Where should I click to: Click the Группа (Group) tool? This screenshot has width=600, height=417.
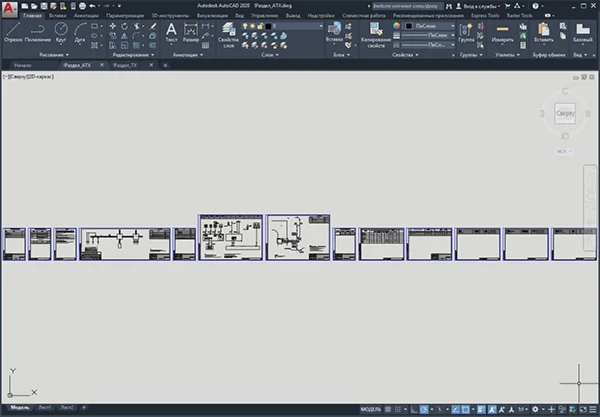(466, 32)
